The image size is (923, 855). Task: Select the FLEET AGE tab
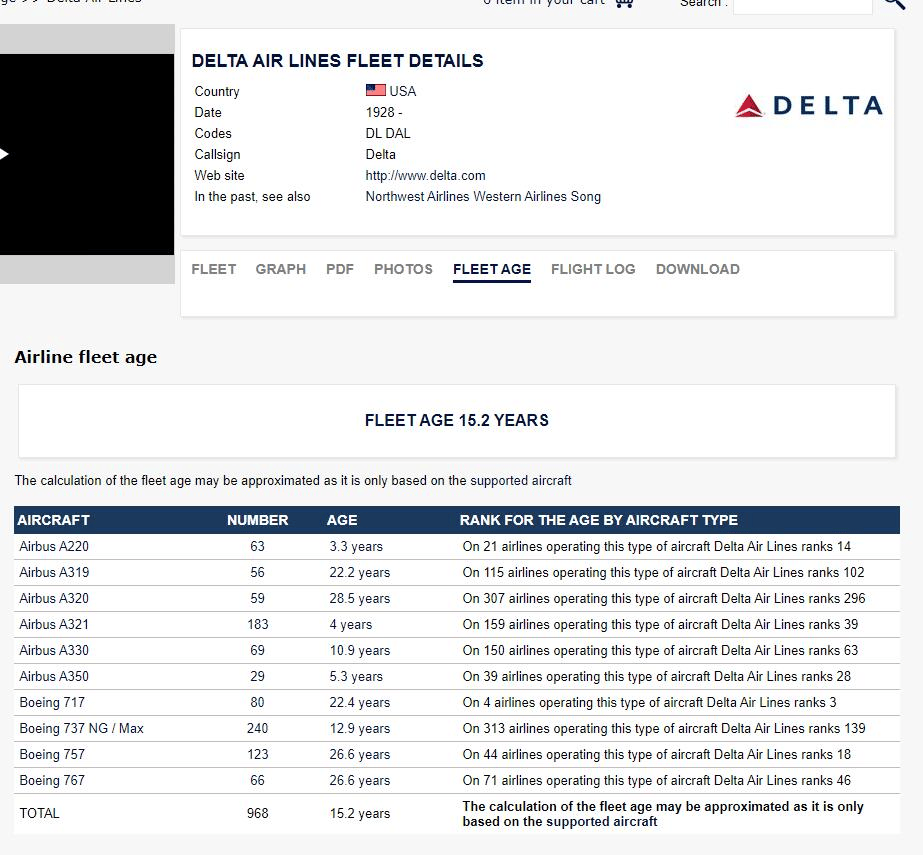(x=492, y=269)
